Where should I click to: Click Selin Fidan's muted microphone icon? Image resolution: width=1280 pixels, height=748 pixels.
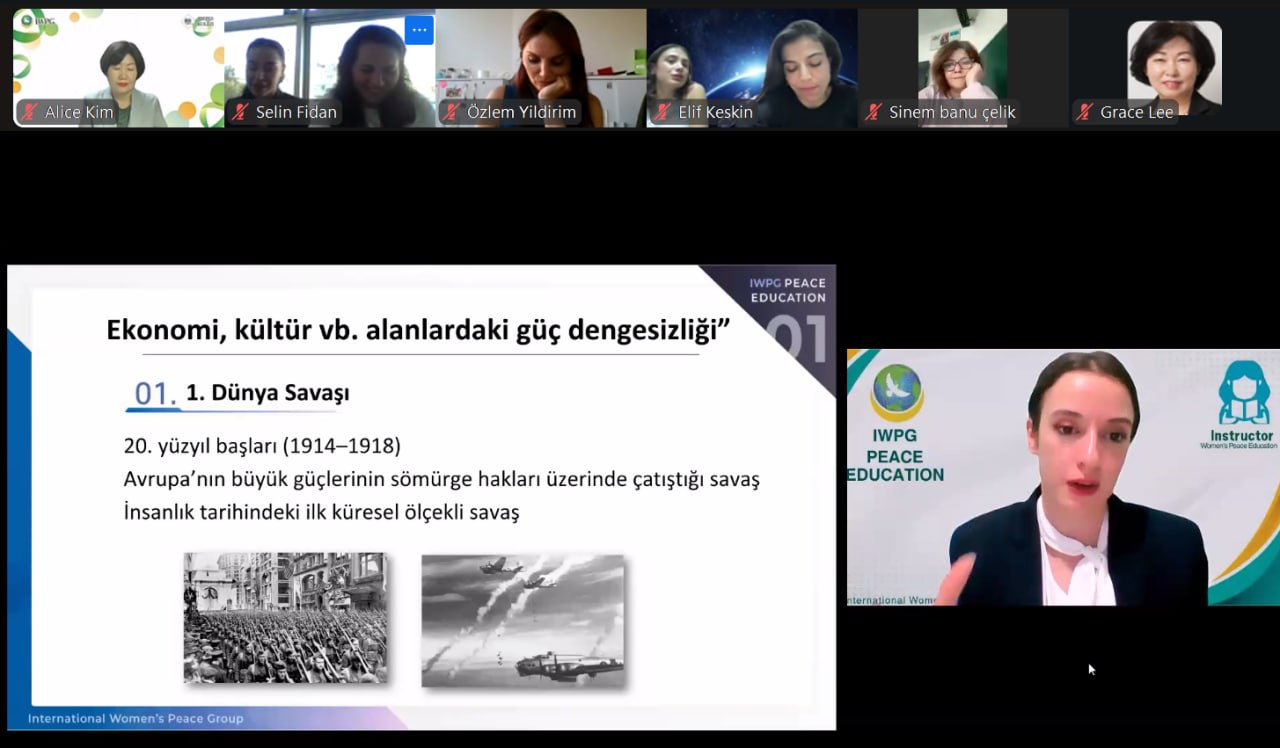point(240,112)
